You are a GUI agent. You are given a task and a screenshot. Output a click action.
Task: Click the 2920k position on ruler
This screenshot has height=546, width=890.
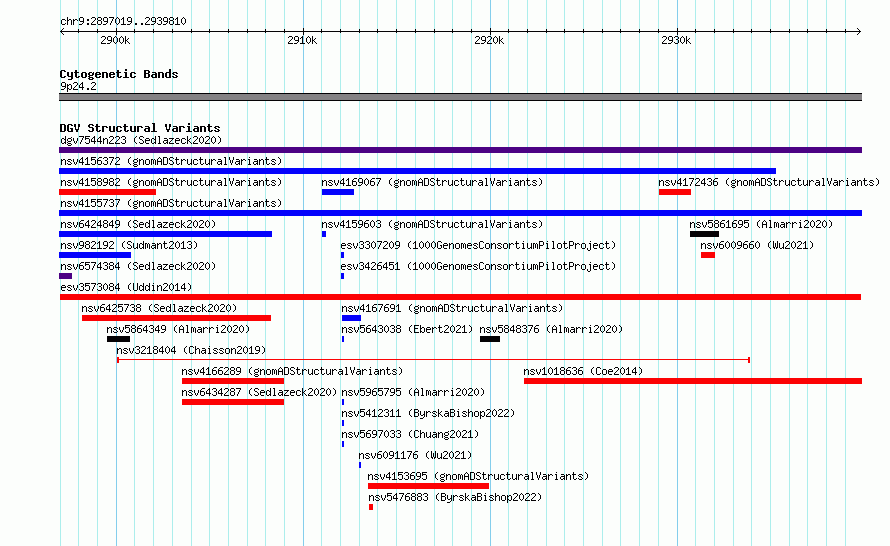pos(489,40)
